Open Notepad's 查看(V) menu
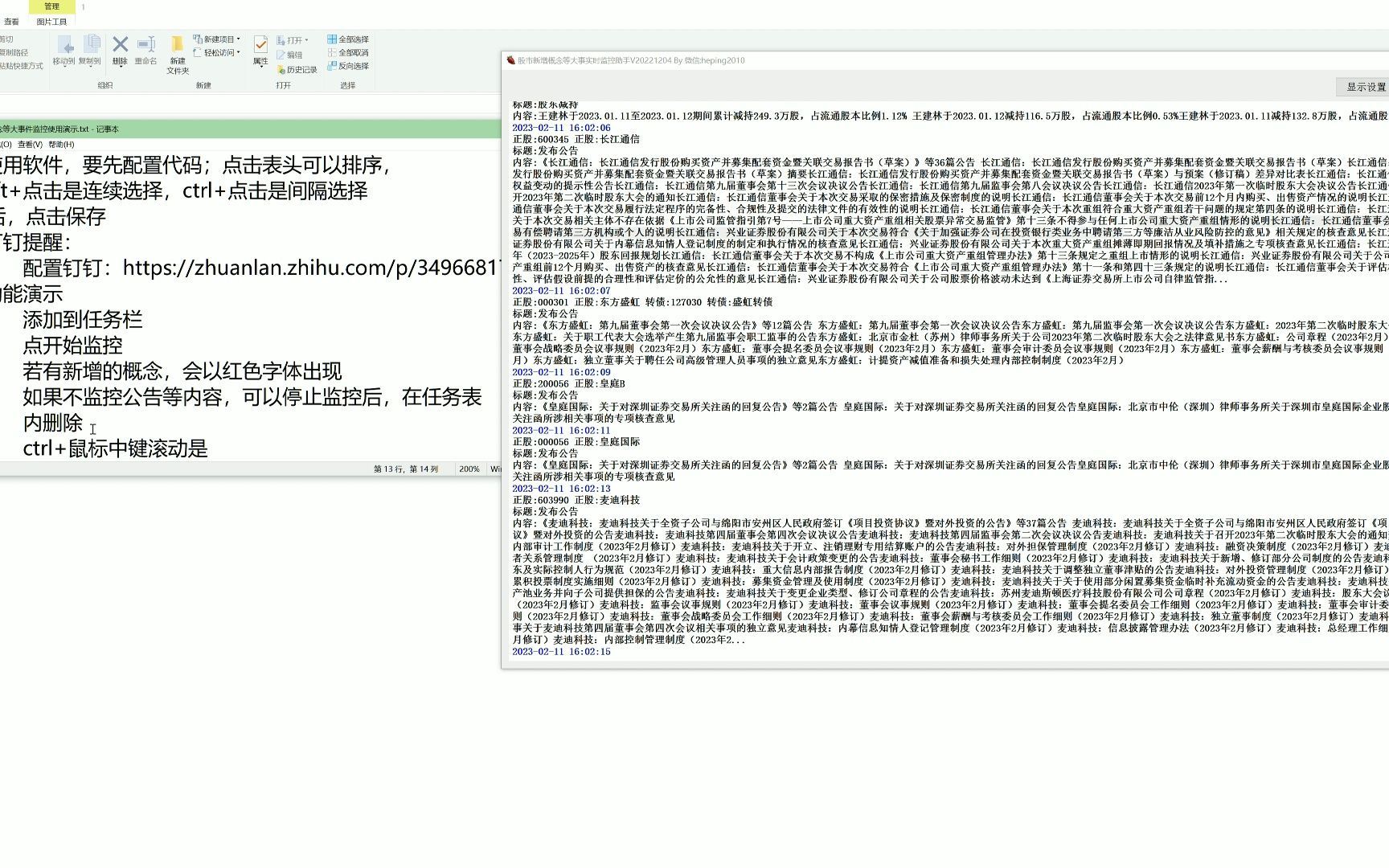This screenshot has width=1389, height=868. [30, 145]
